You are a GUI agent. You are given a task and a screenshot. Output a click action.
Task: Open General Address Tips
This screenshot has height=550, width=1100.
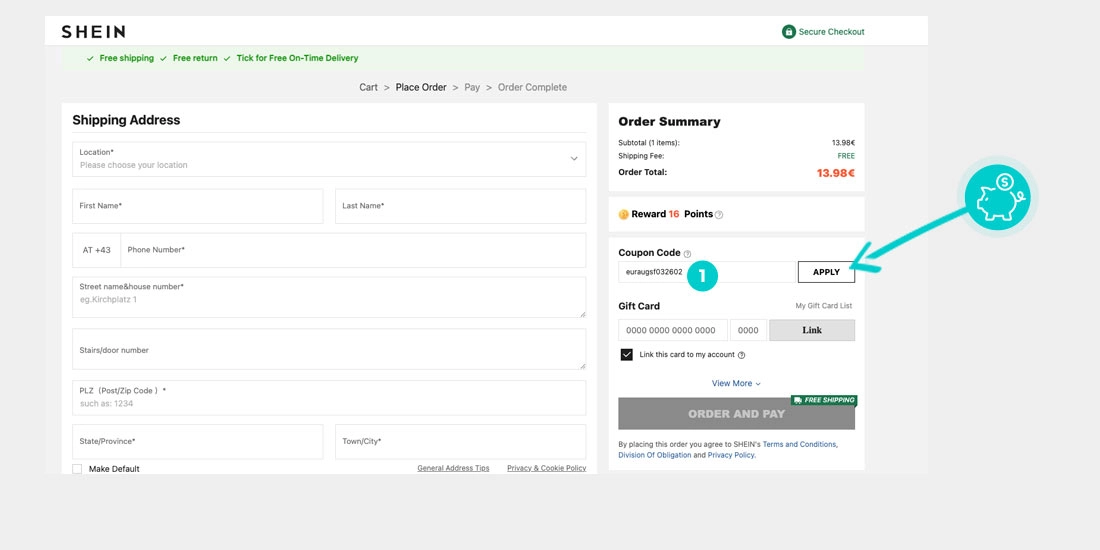[x=453, y=468]
